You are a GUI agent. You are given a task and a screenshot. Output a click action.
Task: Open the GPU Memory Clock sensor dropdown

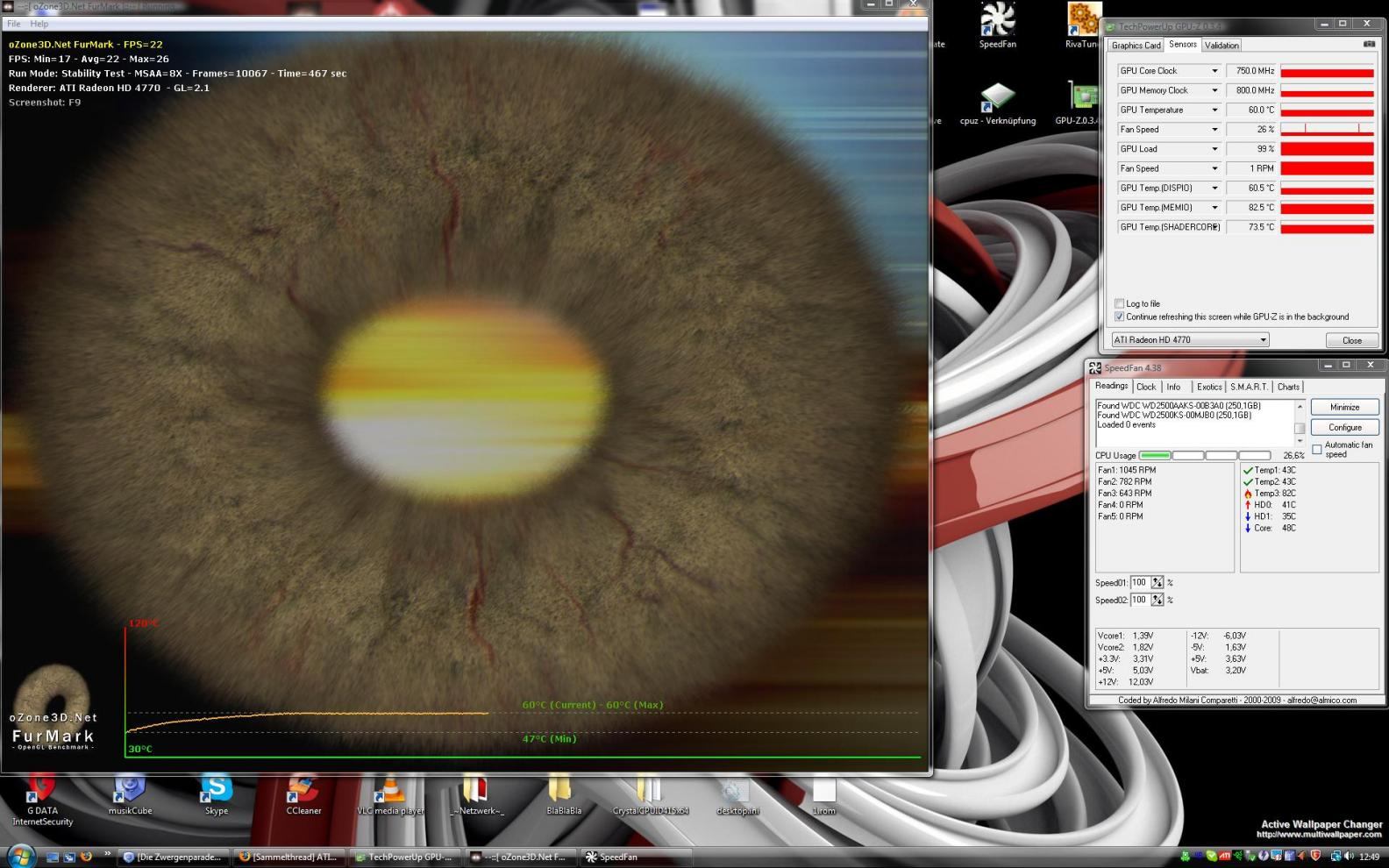(1214, 90)
